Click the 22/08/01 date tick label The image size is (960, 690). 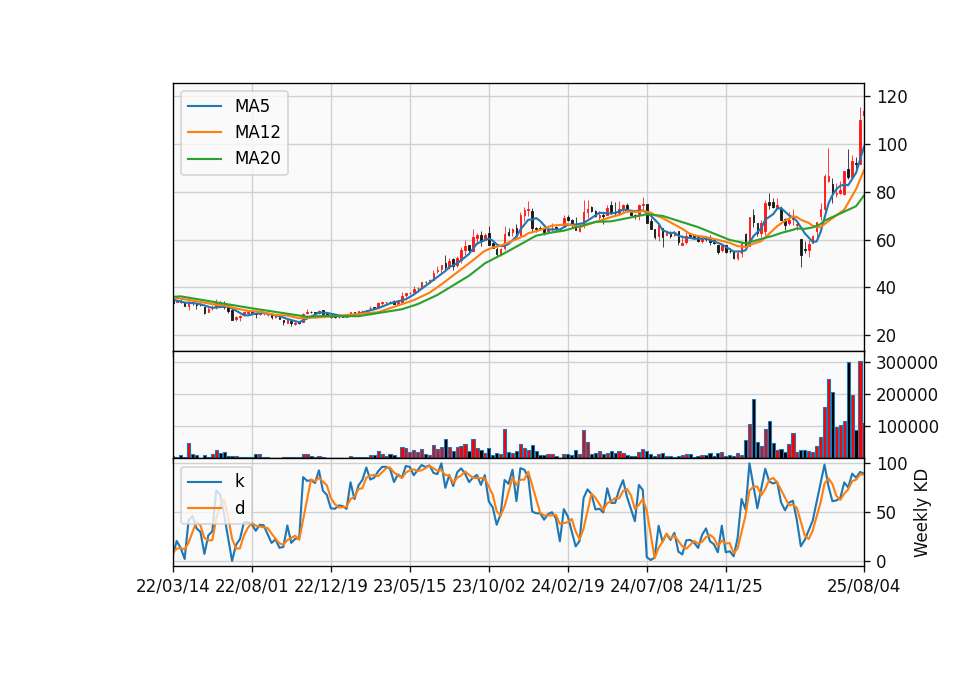point(252,586)
